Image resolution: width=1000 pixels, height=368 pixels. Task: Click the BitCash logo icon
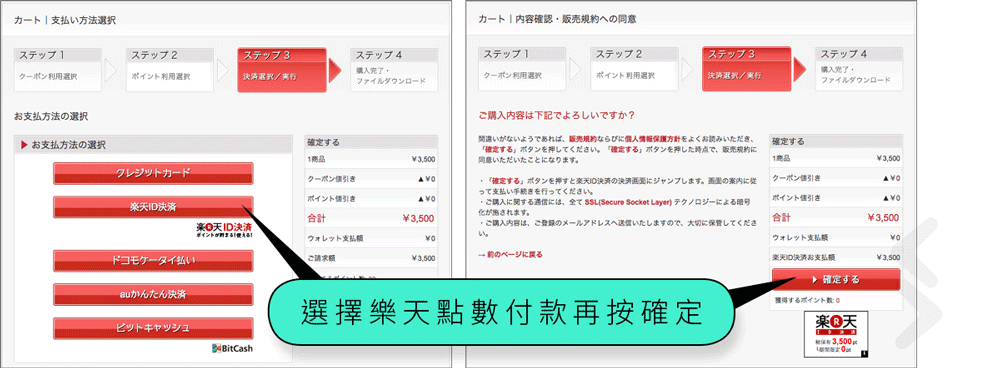(232, 348)
